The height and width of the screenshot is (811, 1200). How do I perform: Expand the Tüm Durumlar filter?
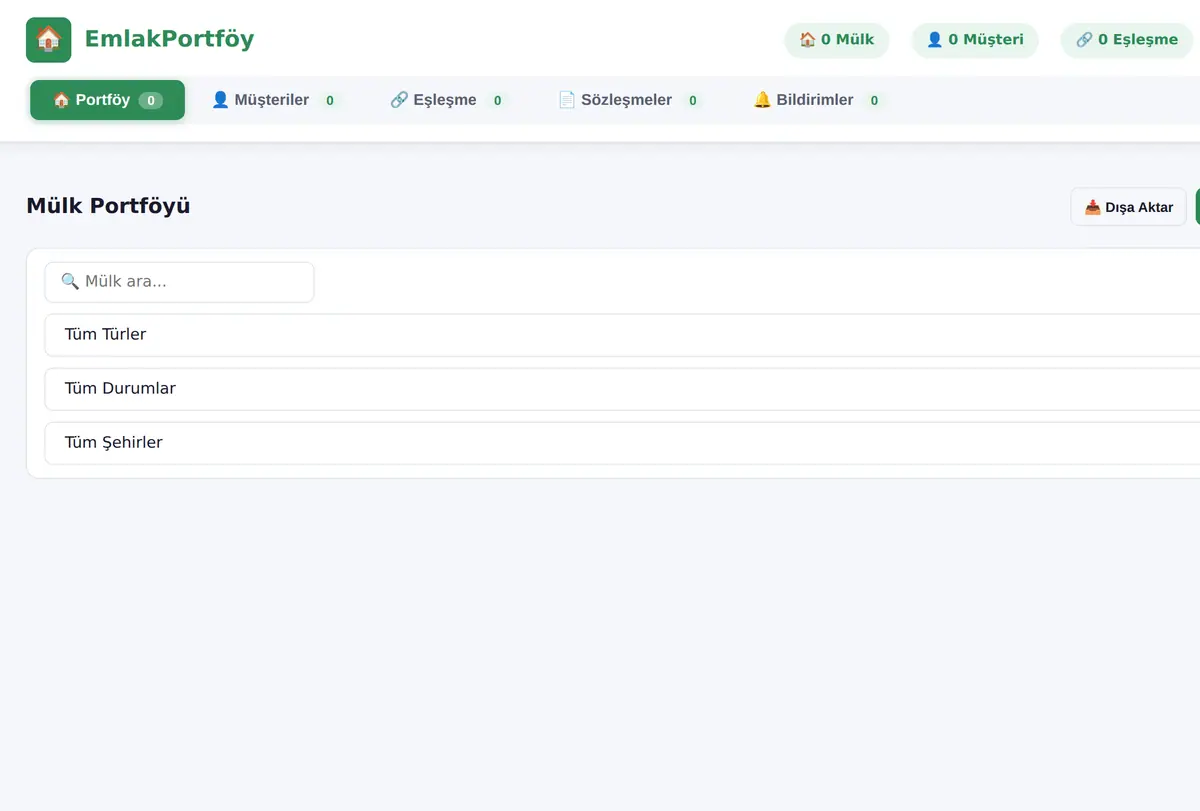pyautogui.click(x=622, y=389)
